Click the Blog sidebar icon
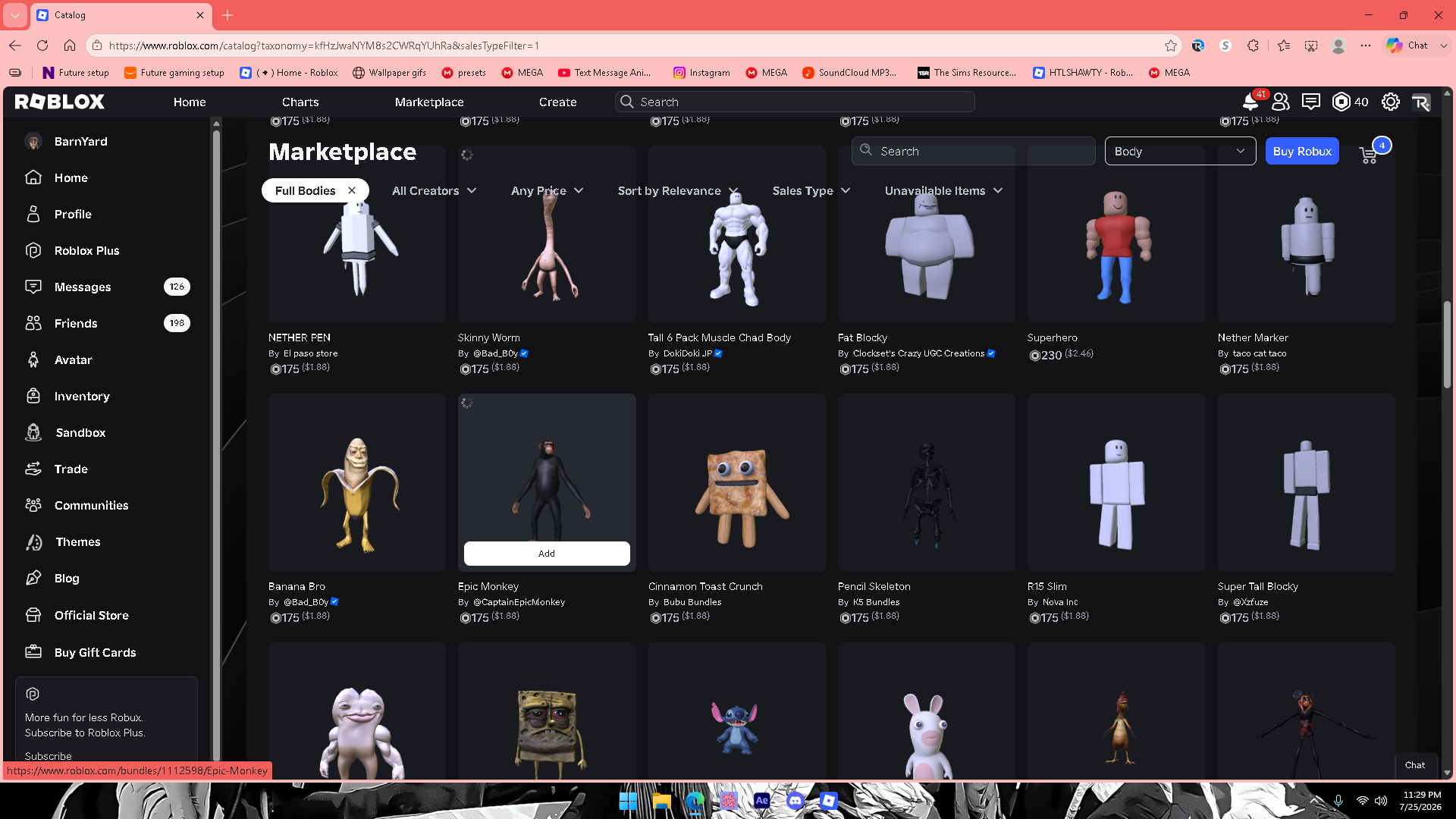 click(33, 579)
